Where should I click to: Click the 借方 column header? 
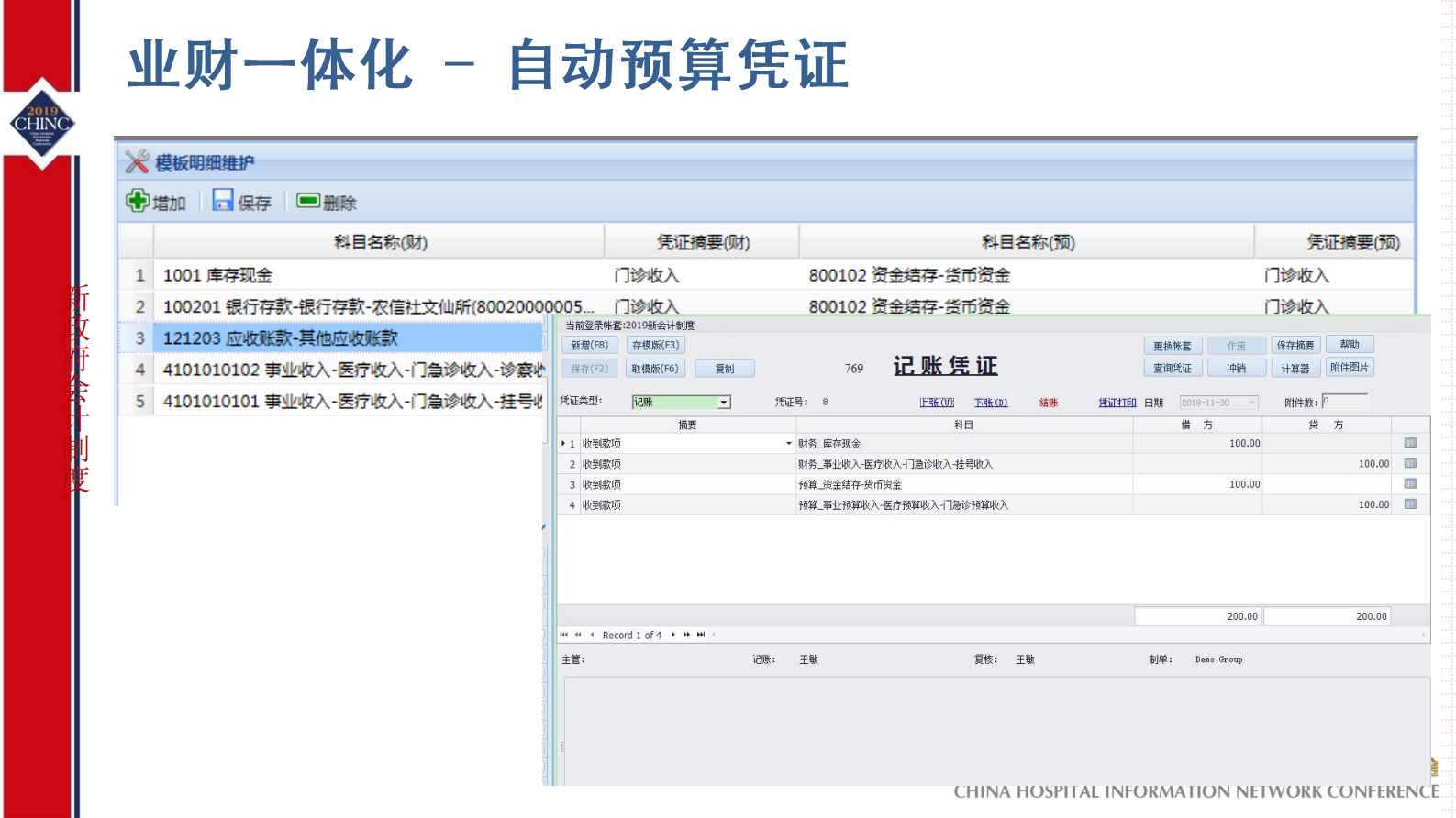click(x=1197, y=425)
